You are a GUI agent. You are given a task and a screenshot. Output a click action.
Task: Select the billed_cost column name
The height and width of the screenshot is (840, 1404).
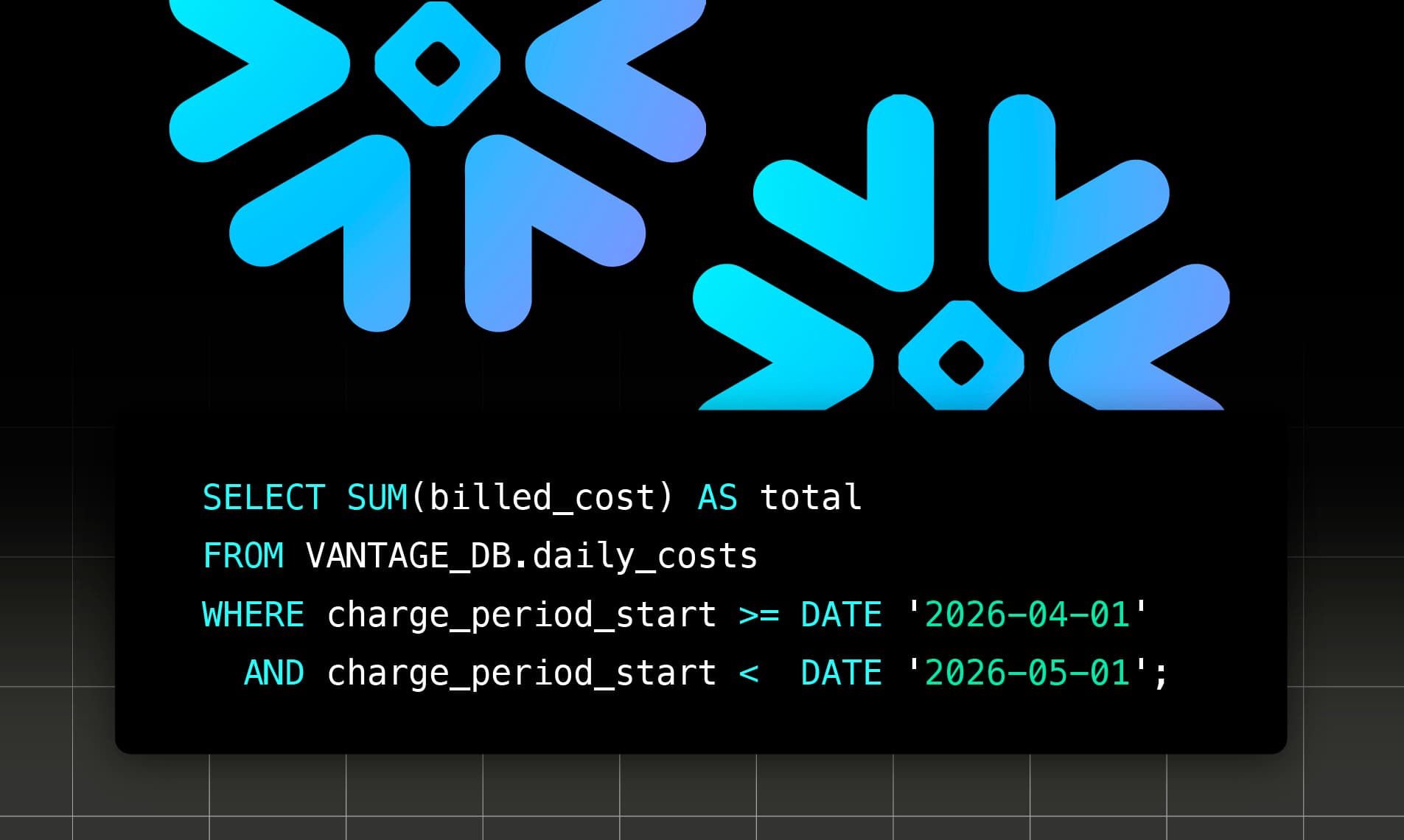542,498
